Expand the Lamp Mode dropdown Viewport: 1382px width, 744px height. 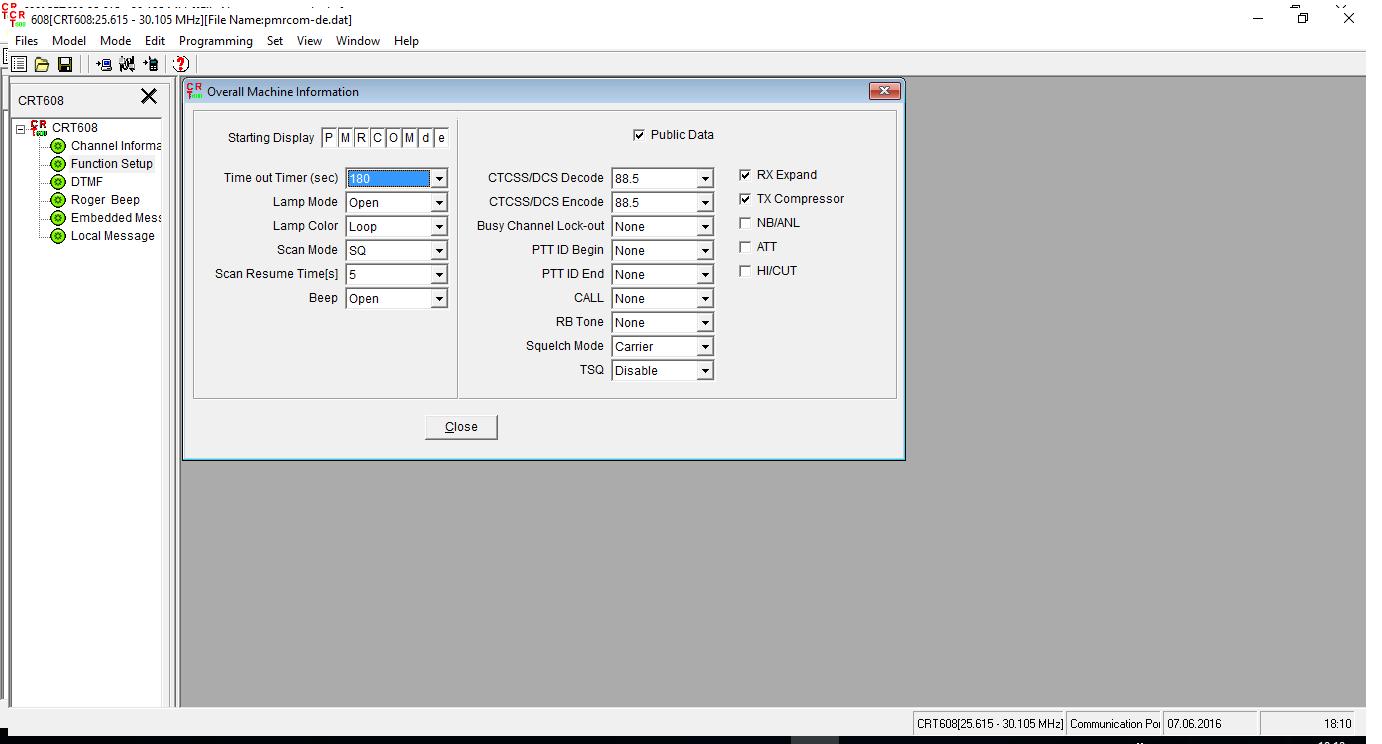pyautogui.click(x=438, y=203)
